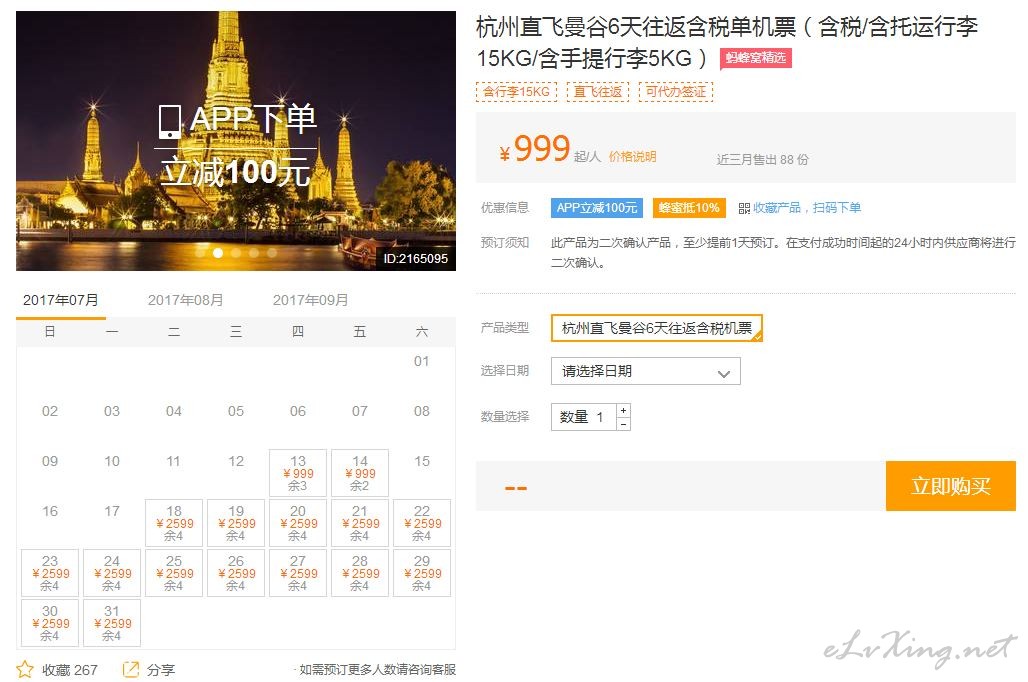Select July 30 on the calendar
The width and height of the screenshot is (1028, 682).
tap(50, 622)
